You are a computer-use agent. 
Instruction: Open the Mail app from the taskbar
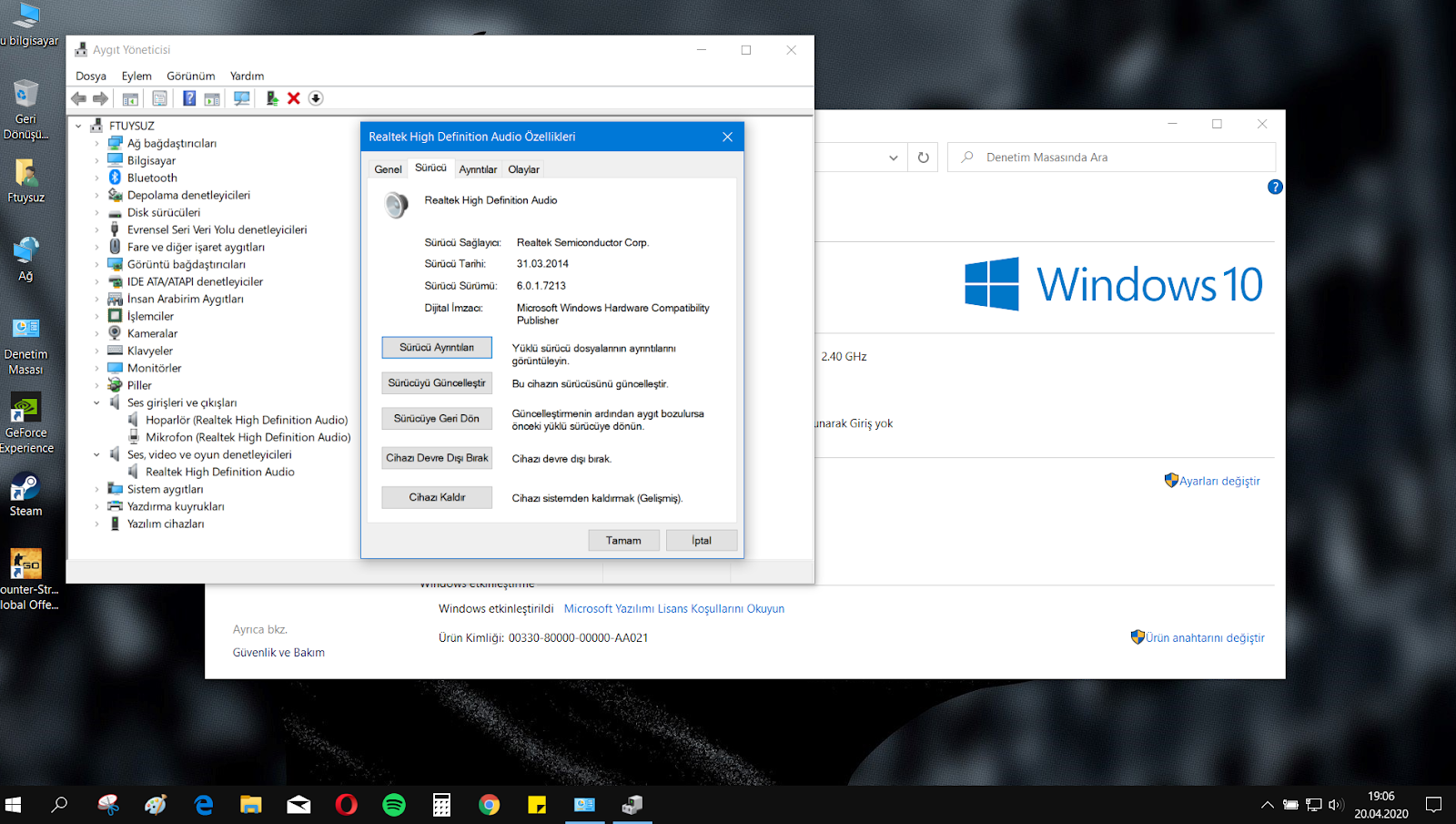[x=298, y=804]
